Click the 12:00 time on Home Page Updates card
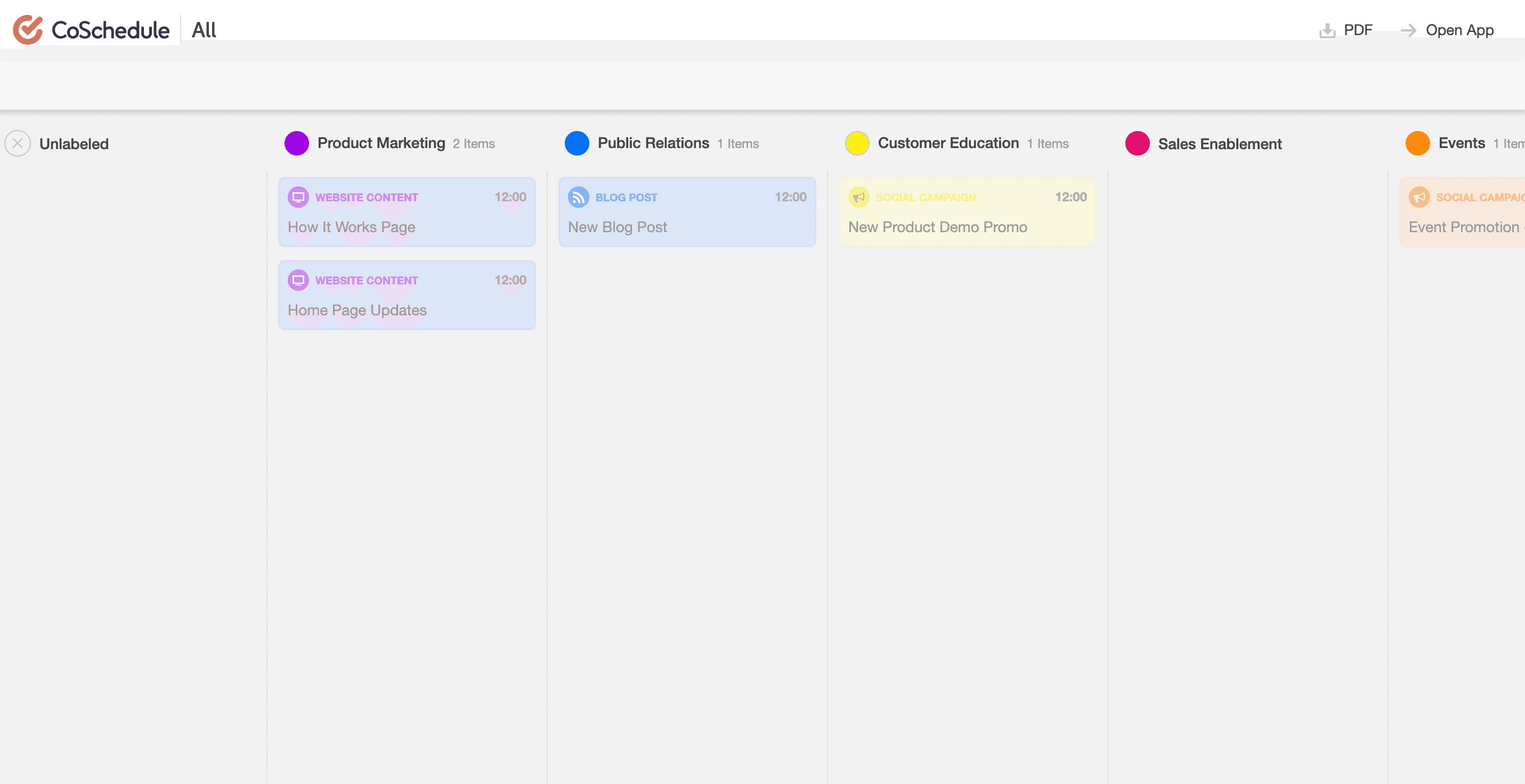1525x784 pixels. coord(510,280)
